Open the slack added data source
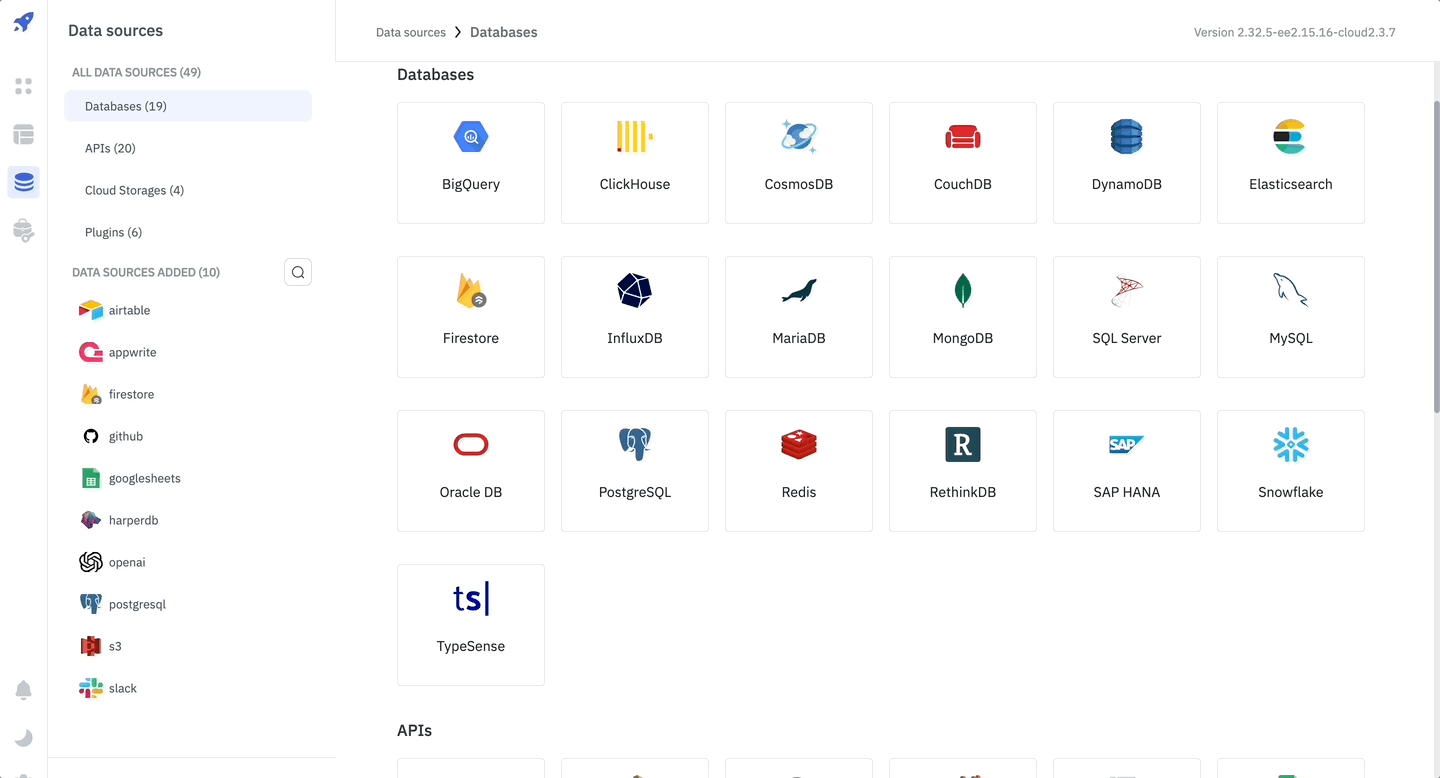The height and width of the screenshot is (778, 1440). tap(122, 688)
